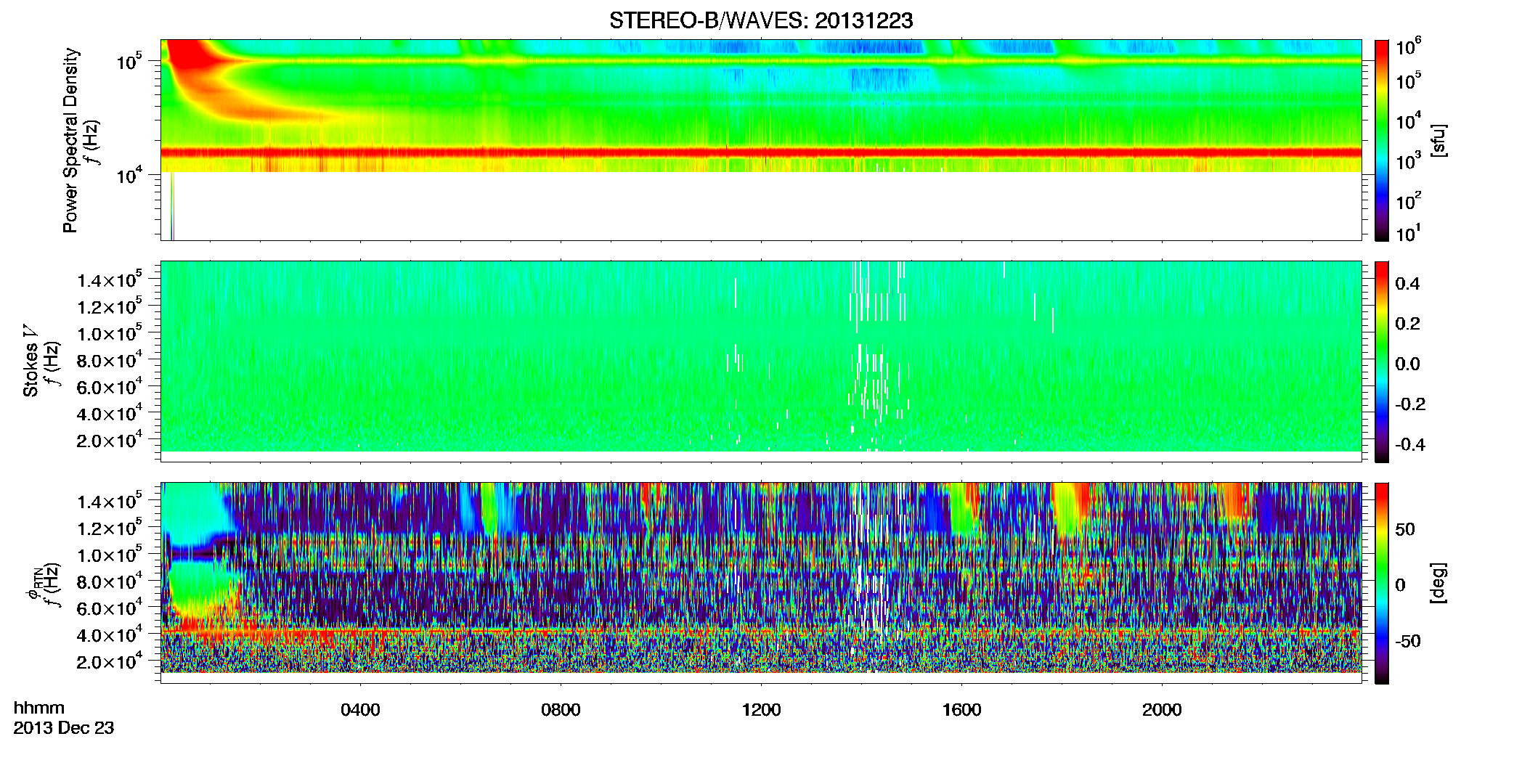Click the 8.0×10^4 tick in Stokes V panel
The width and height of the screenshot is (1522, 784).
point(109,359)
